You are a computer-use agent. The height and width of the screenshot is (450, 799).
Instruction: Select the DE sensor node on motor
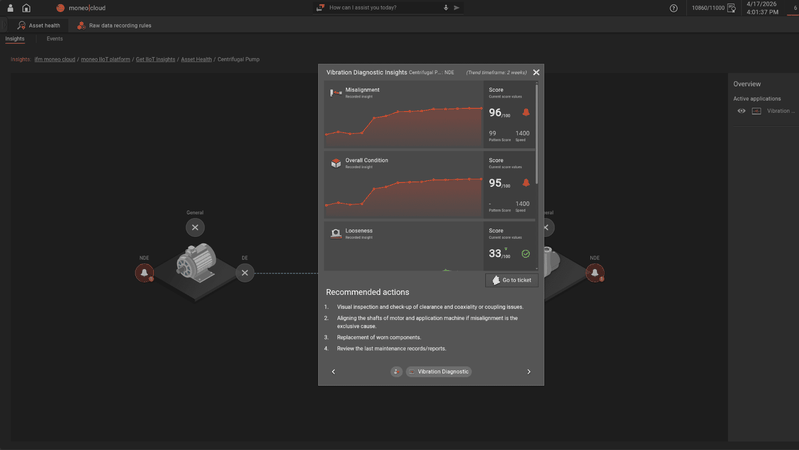[x=245, y=273]
